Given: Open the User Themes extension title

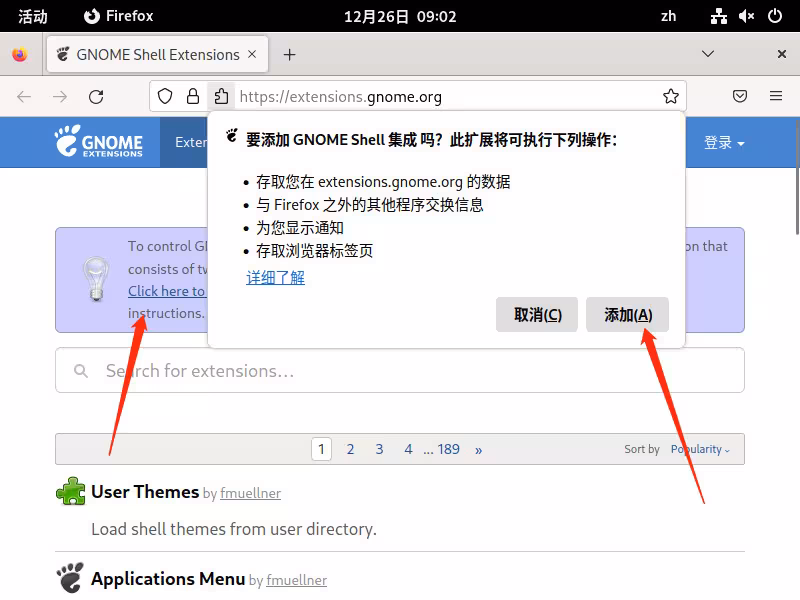Looking at the screenshot, I should tap(145, 492).
